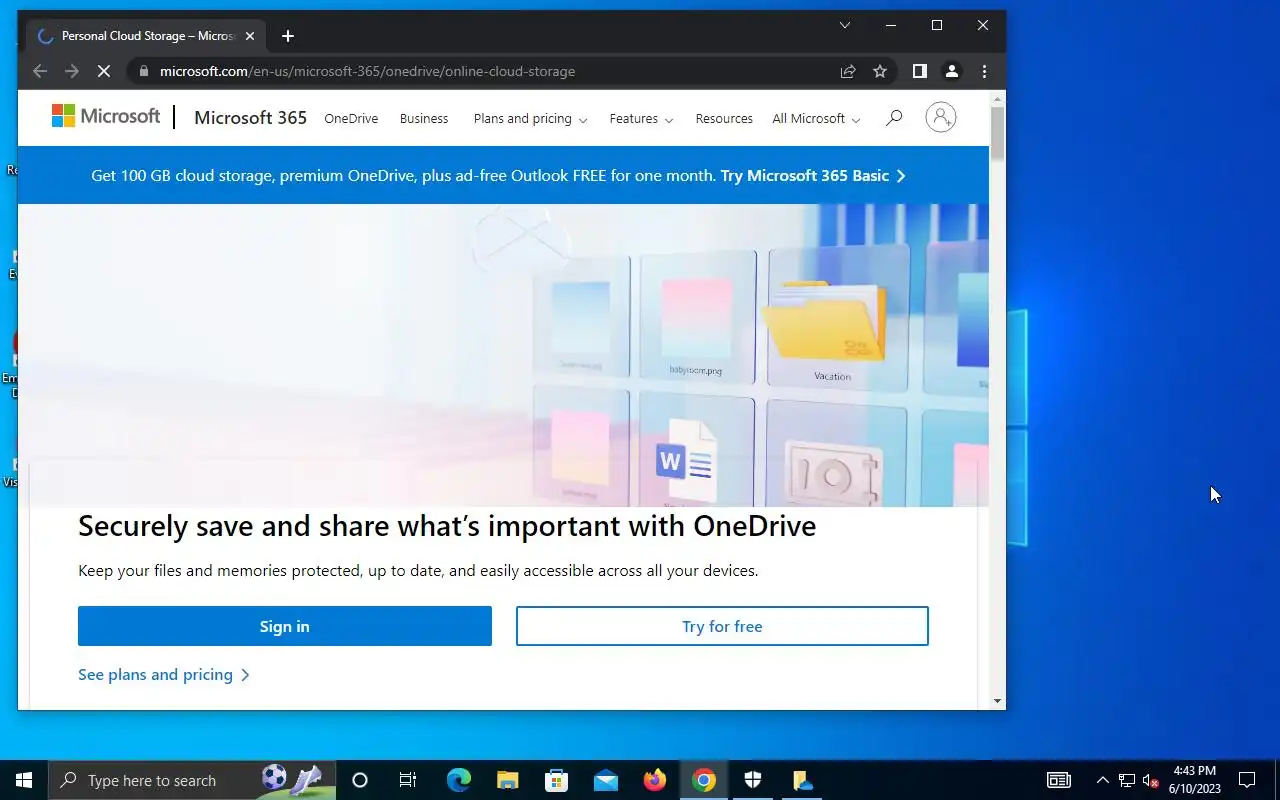Viewport: 1280px width, 800px height.
Task: Click Keep your files and memories text
Action: tap(418, 571)
